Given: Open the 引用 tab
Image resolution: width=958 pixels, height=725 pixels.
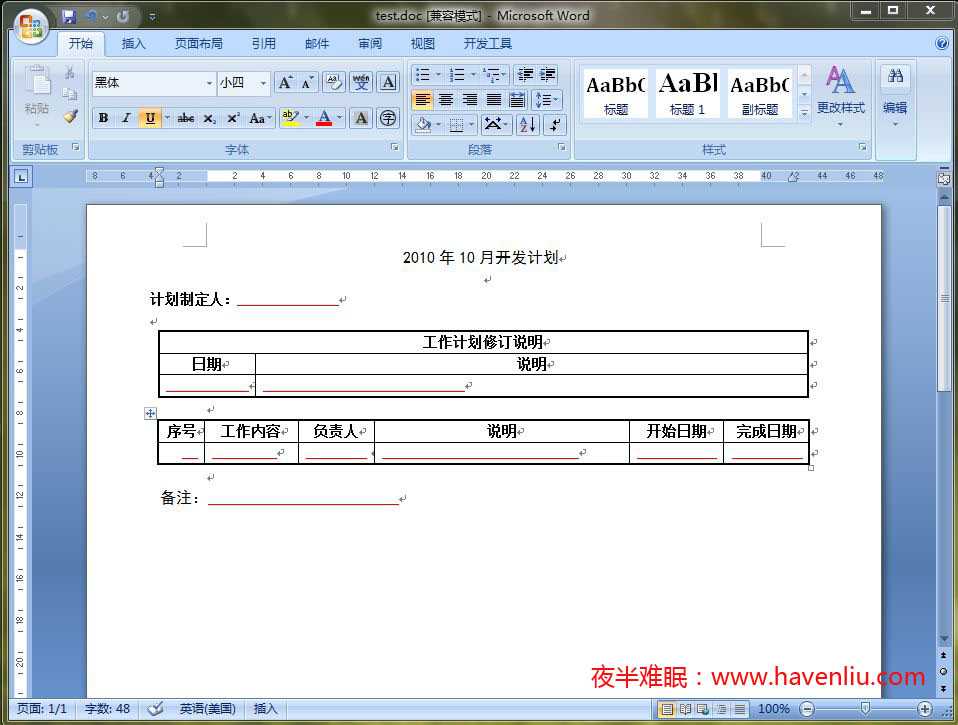Looking at the screenshot, I should 263,43.
